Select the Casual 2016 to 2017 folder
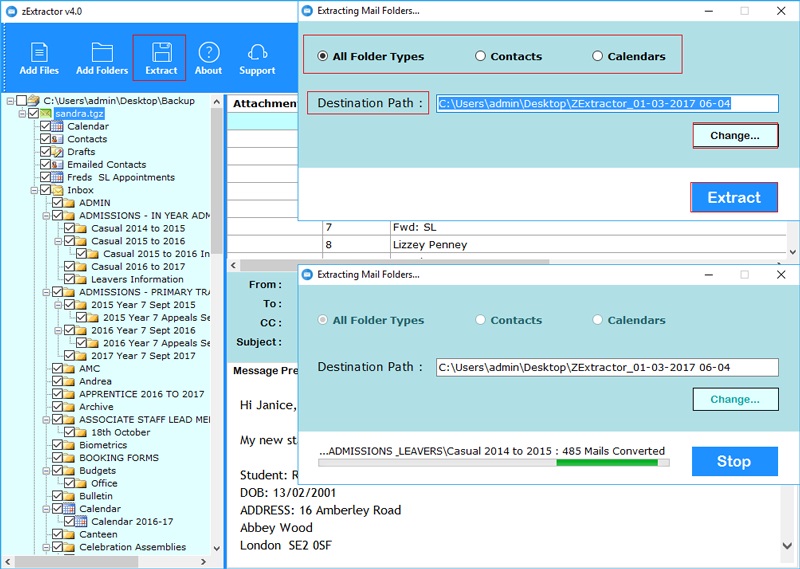 pos(138,266)
